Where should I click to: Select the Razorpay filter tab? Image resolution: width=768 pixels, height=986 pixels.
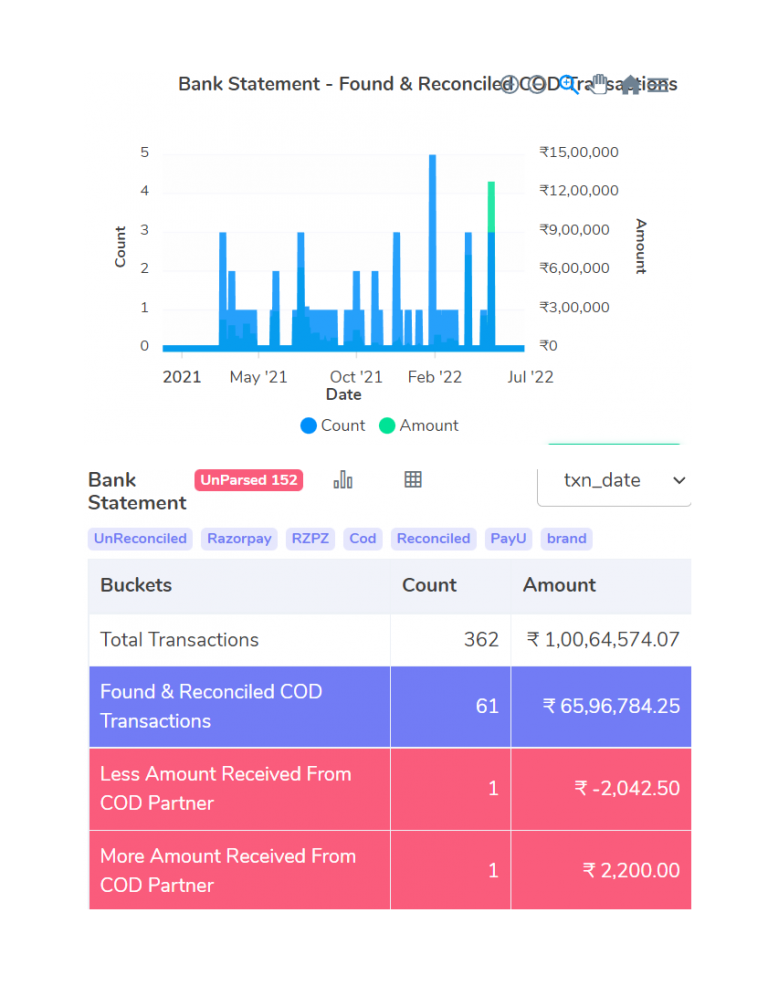(x=239, y=538)
